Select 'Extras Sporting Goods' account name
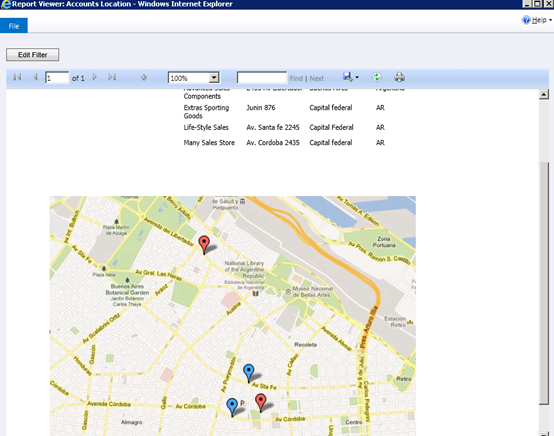554x436 pixels. pos(206,112)
